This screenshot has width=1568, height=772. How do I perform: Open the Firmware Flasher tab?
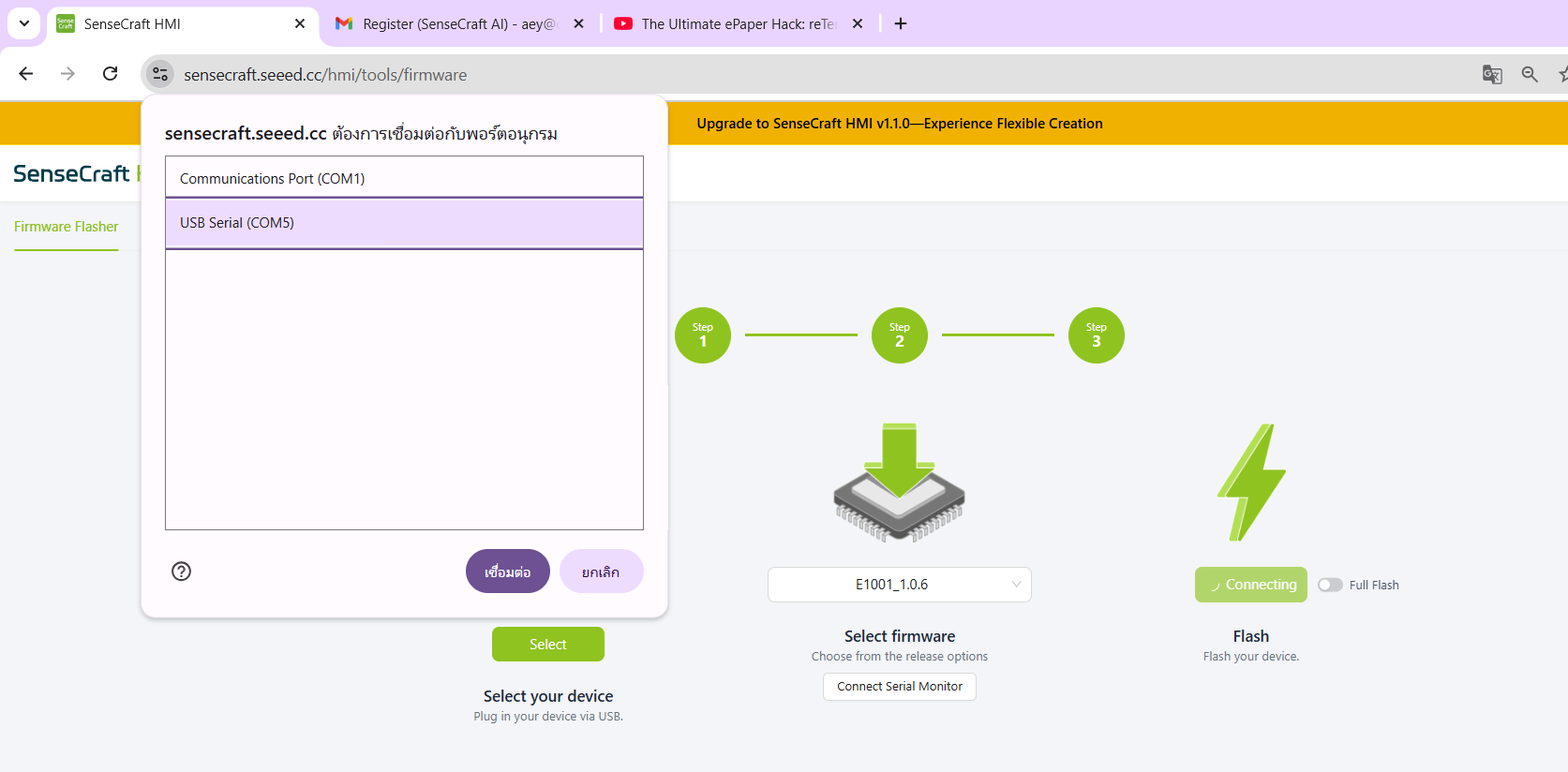pos(67,227)
